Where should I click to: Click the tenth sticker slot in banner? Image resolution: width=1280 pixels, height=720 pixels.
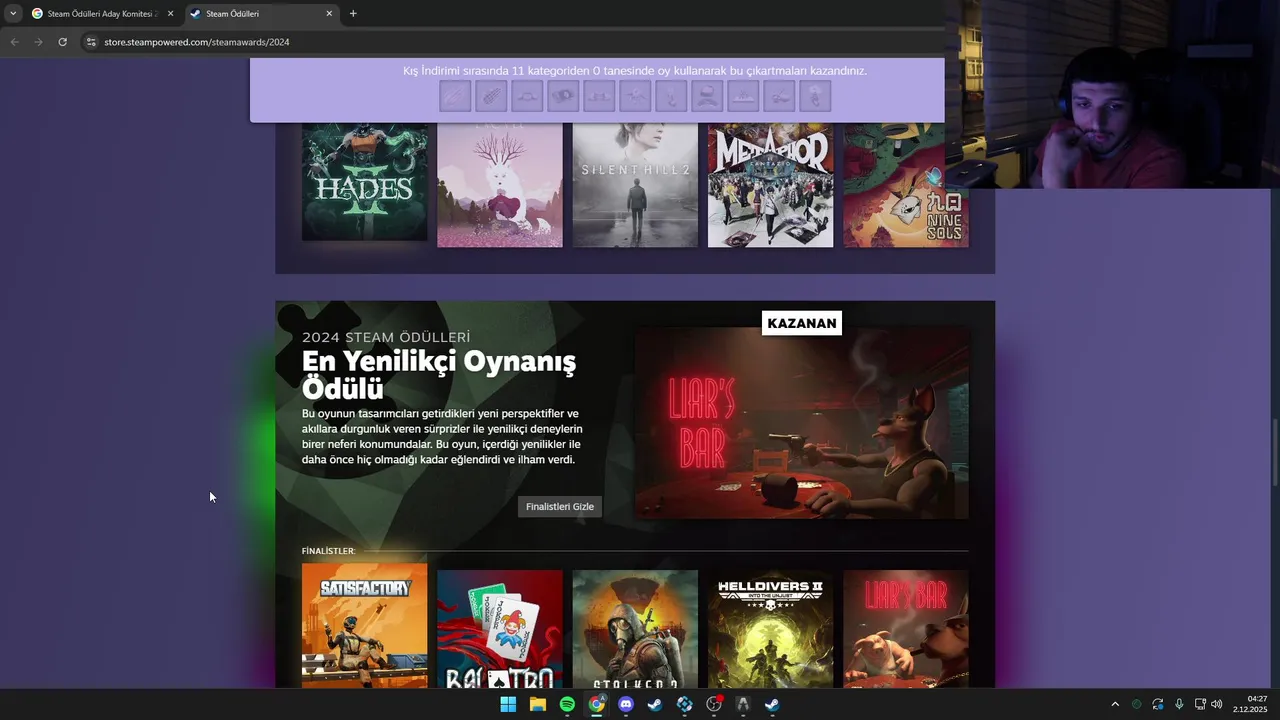pos(779,96)
